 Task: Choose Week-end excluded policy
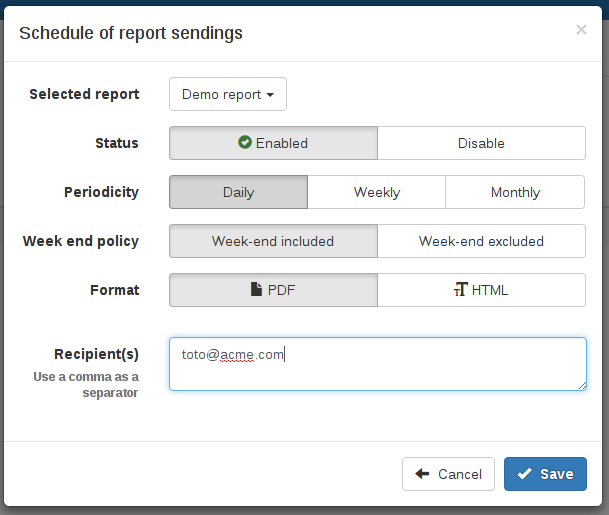(x=481, y=241)
